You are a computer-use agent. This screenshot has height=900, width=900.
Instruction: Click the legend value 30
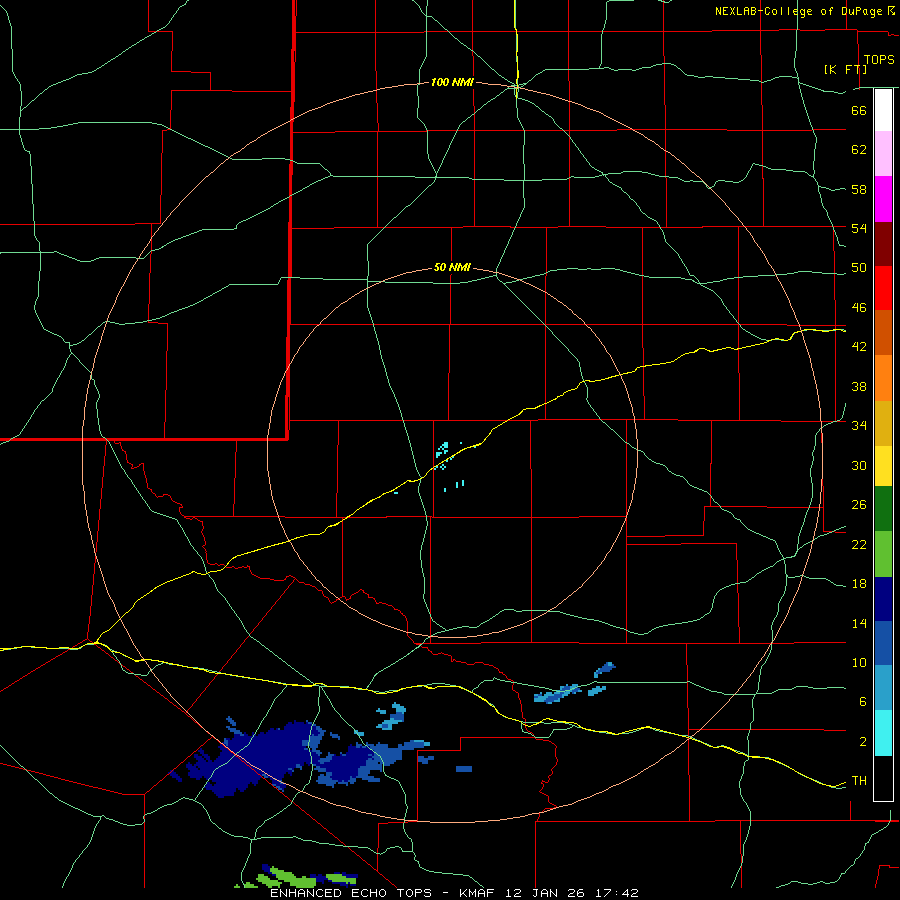tap(859, 465)
